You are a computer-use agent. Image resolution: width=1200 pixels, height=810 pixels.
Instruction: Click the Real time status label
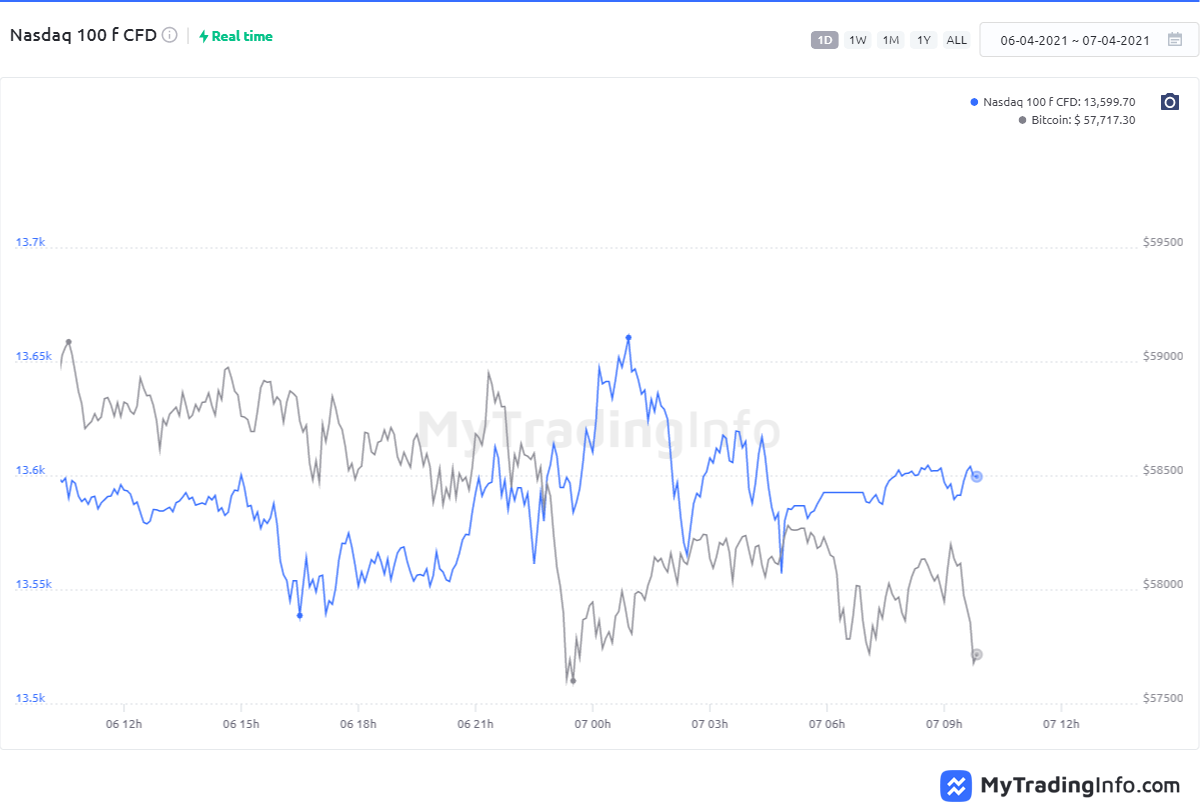click(242, 36)
